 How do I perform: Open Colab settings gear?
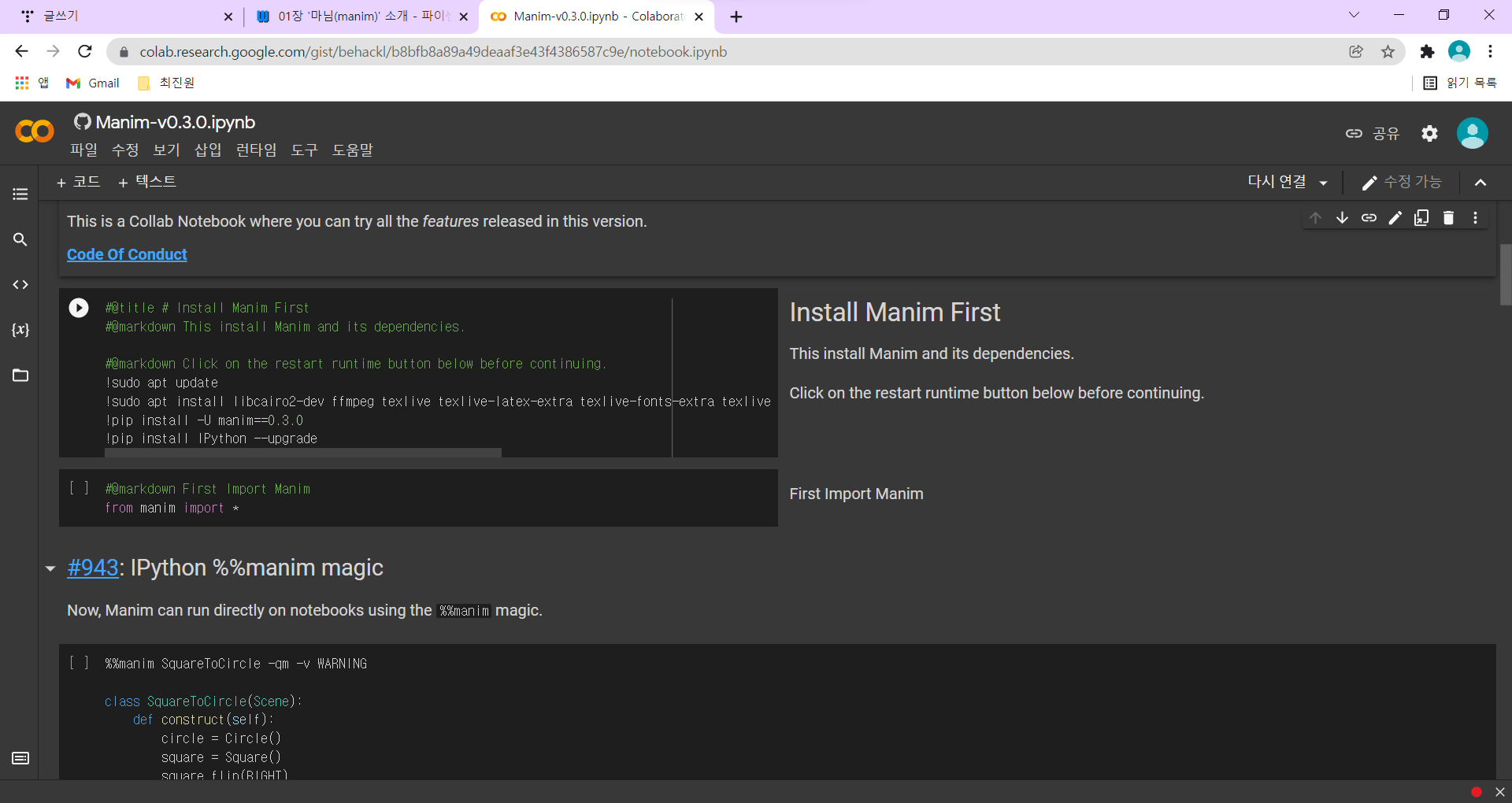(x=1429, y=134)
